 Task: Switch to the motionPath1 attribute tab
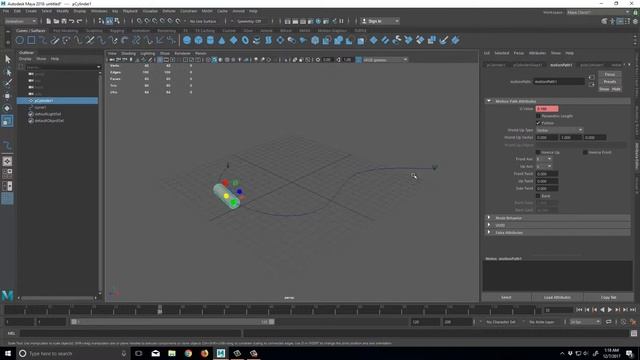[561, 65]
